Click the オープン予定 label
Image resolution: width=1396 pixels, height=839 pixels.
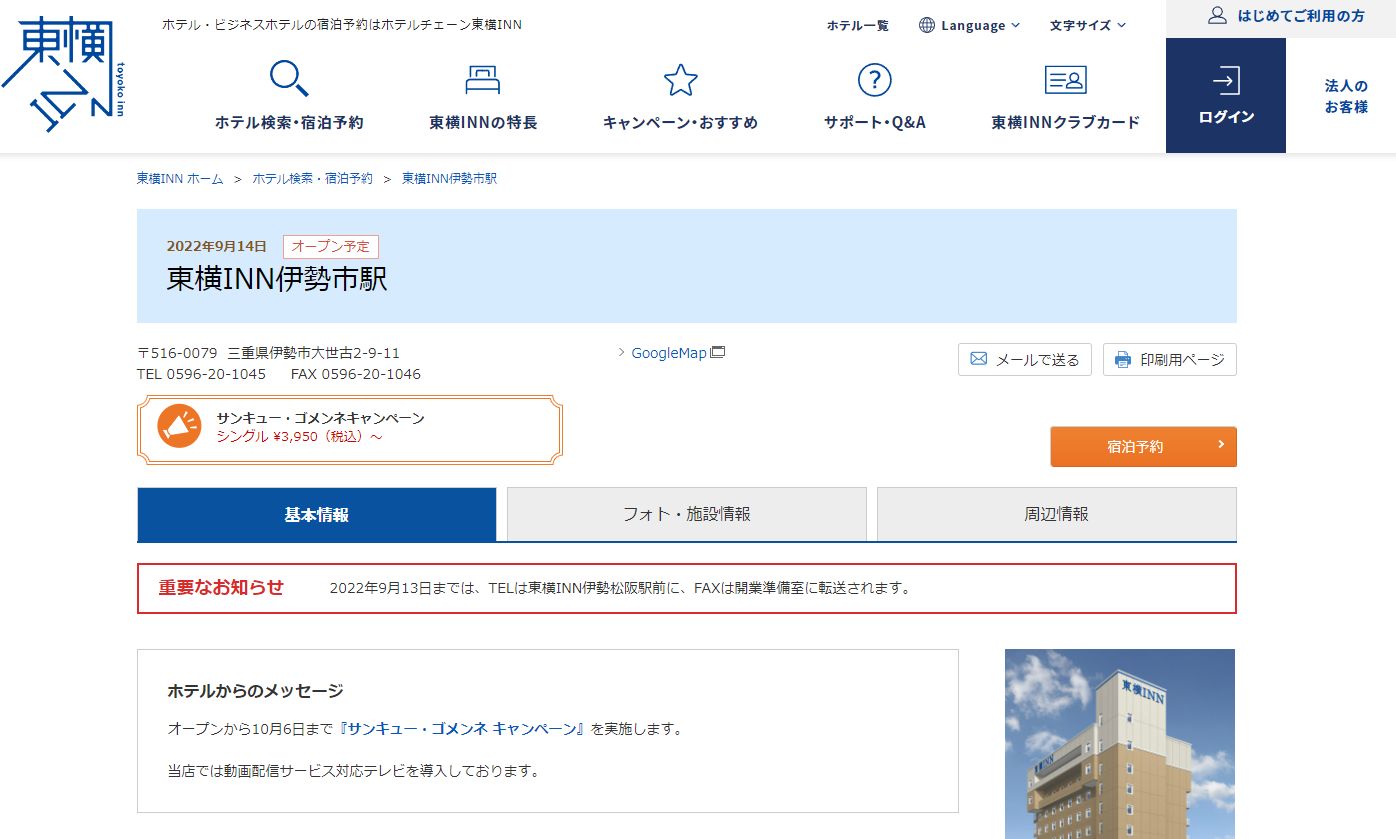331,246
